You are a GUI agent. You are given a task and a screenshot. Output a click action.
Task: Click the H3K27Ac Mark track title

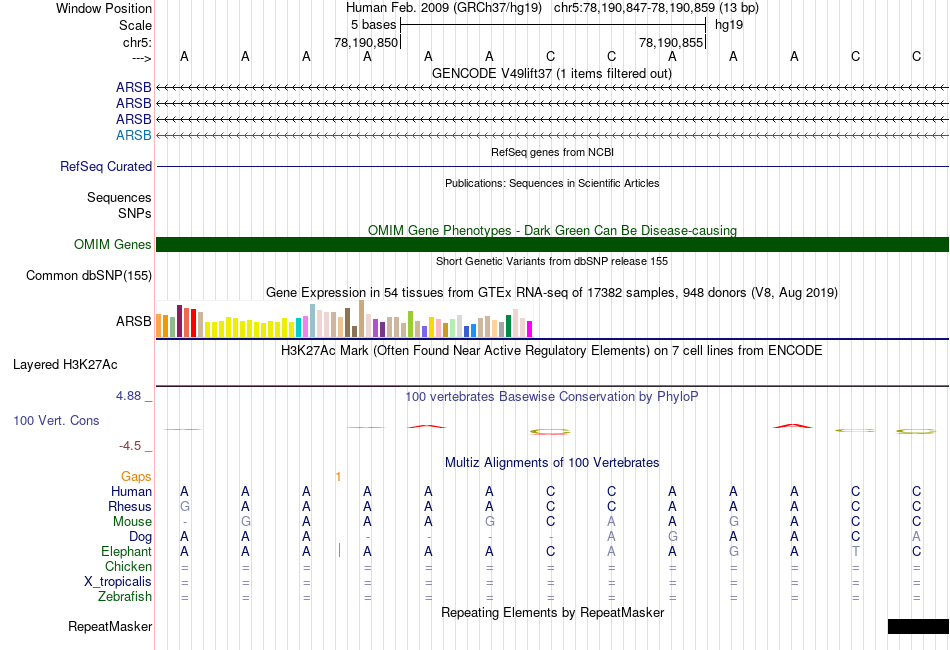[552, 351]
